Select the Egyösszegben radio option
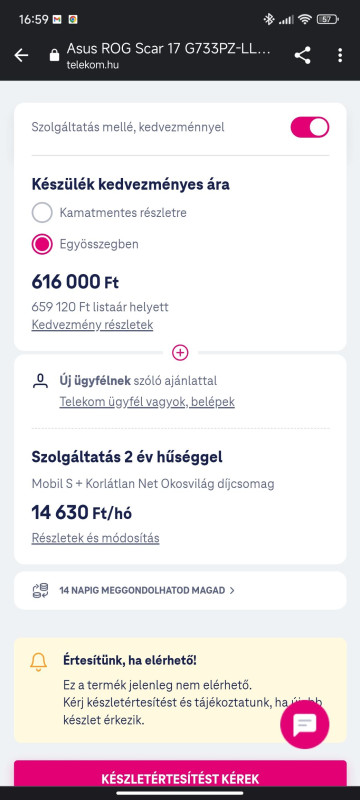Viewport: 360px width, 800px height. [42, 244]
